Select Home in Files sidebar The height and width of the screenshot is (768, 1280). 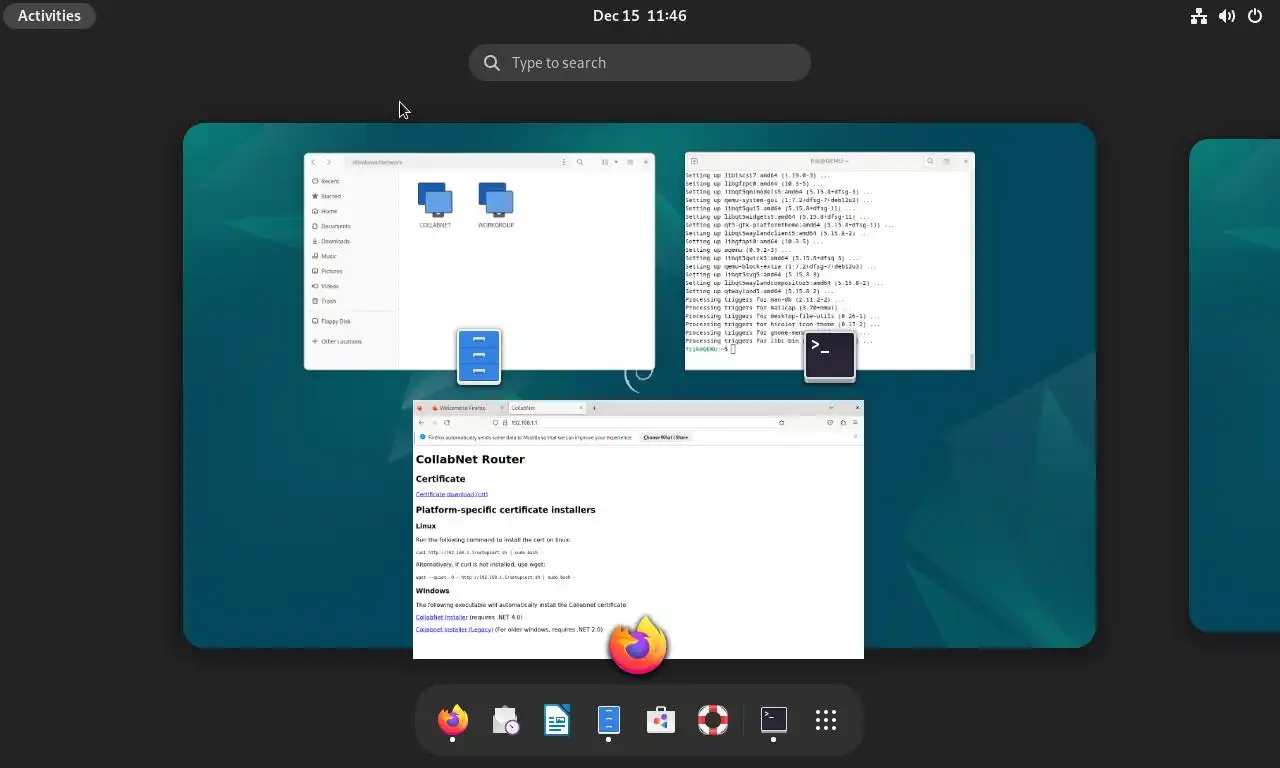351,211
